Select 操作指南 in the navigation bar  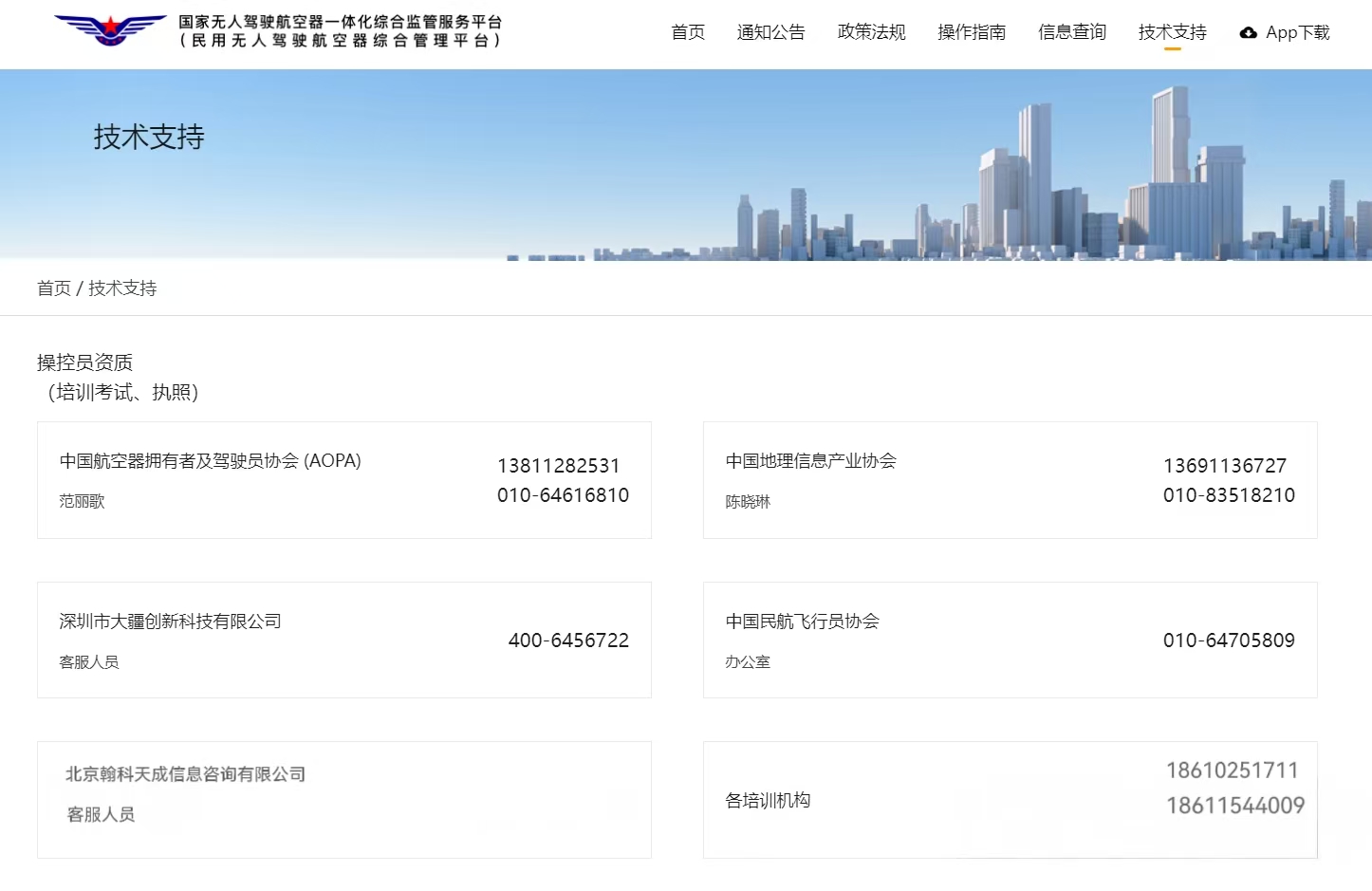click(972, 32)
